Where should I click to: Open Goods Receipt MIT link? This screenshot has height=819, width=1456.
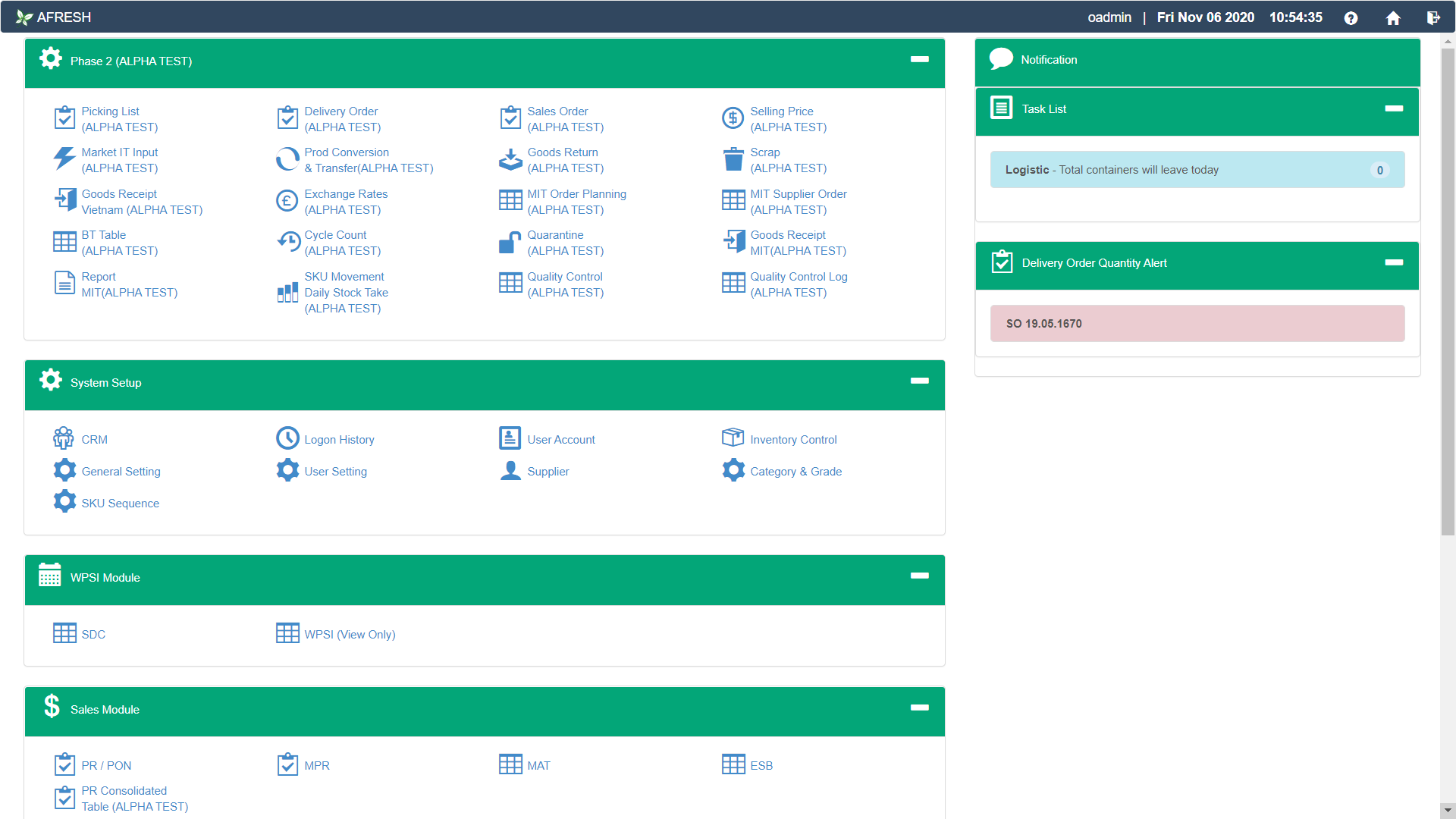coord(798,243)
